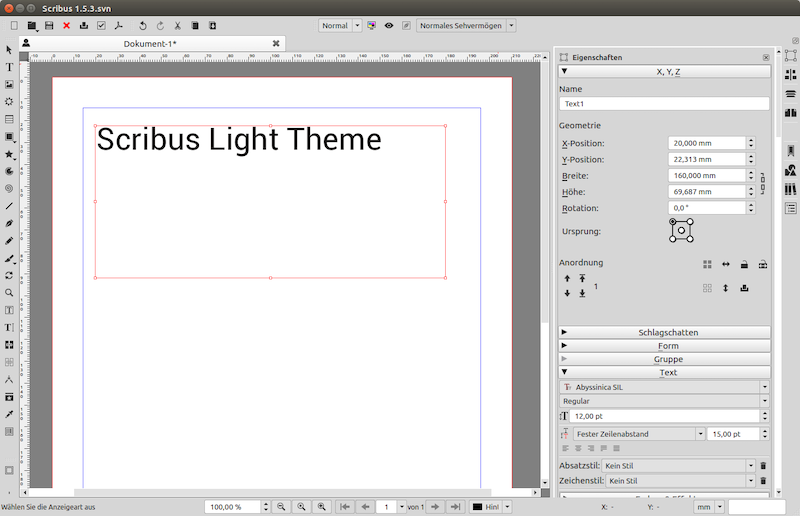
Task: Click the font size 12,00 pt field
Action: pyautogui.click(x=665, y=416)
